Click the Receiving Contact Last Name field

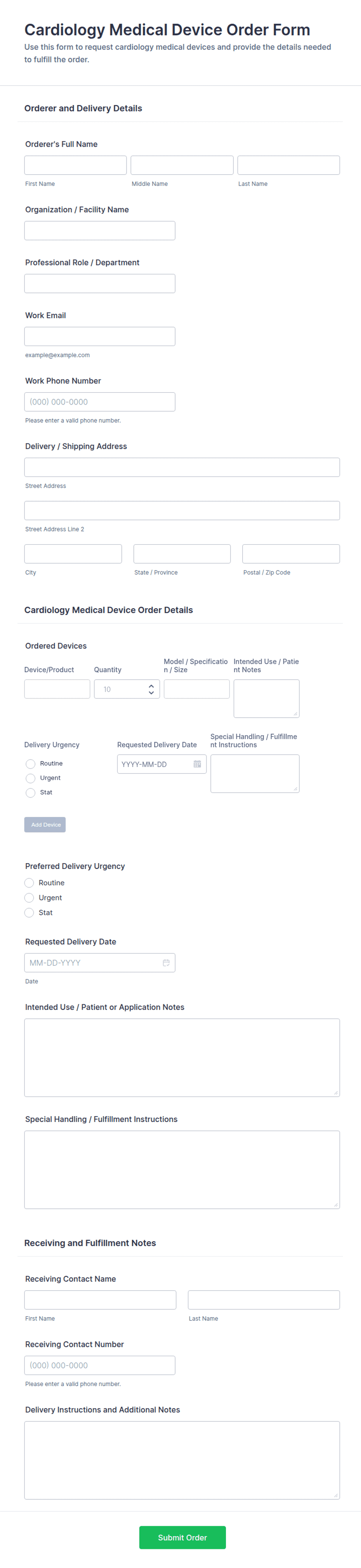point(264,1300)
